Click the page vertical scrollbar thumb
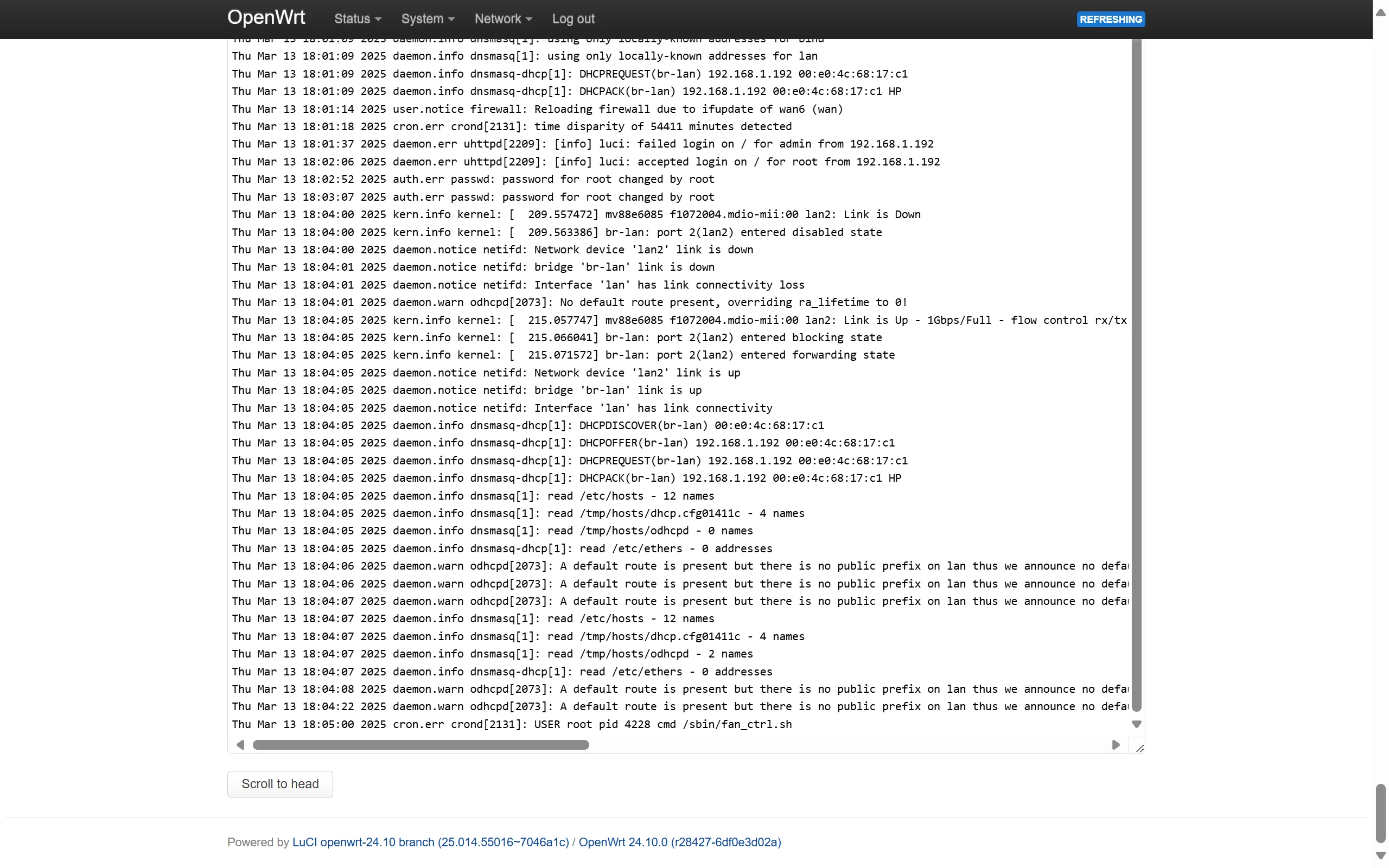The image size is (1389, 868). pos(1380,813)
